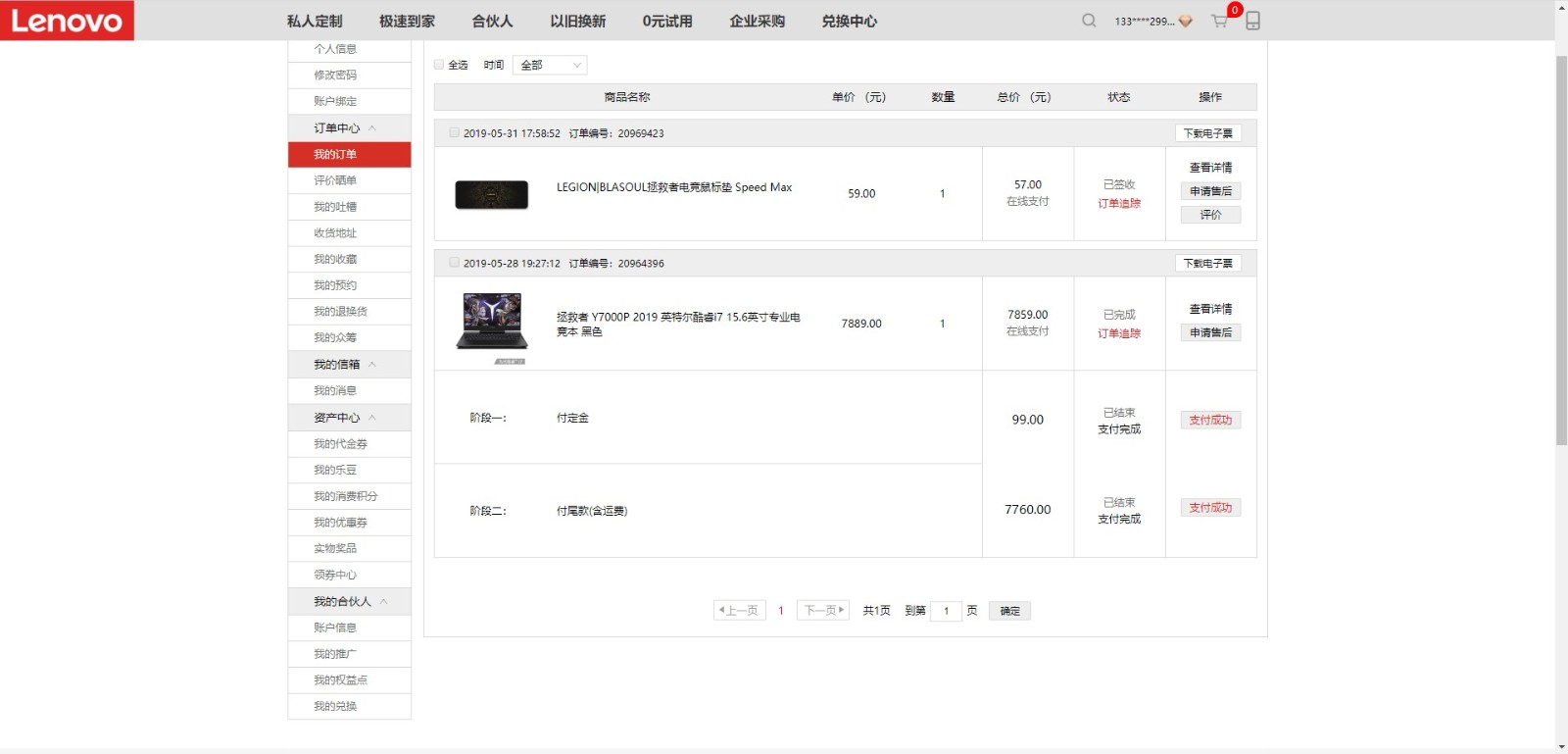
Task: Click the mobile phone icon in header
Action: 1252,21
